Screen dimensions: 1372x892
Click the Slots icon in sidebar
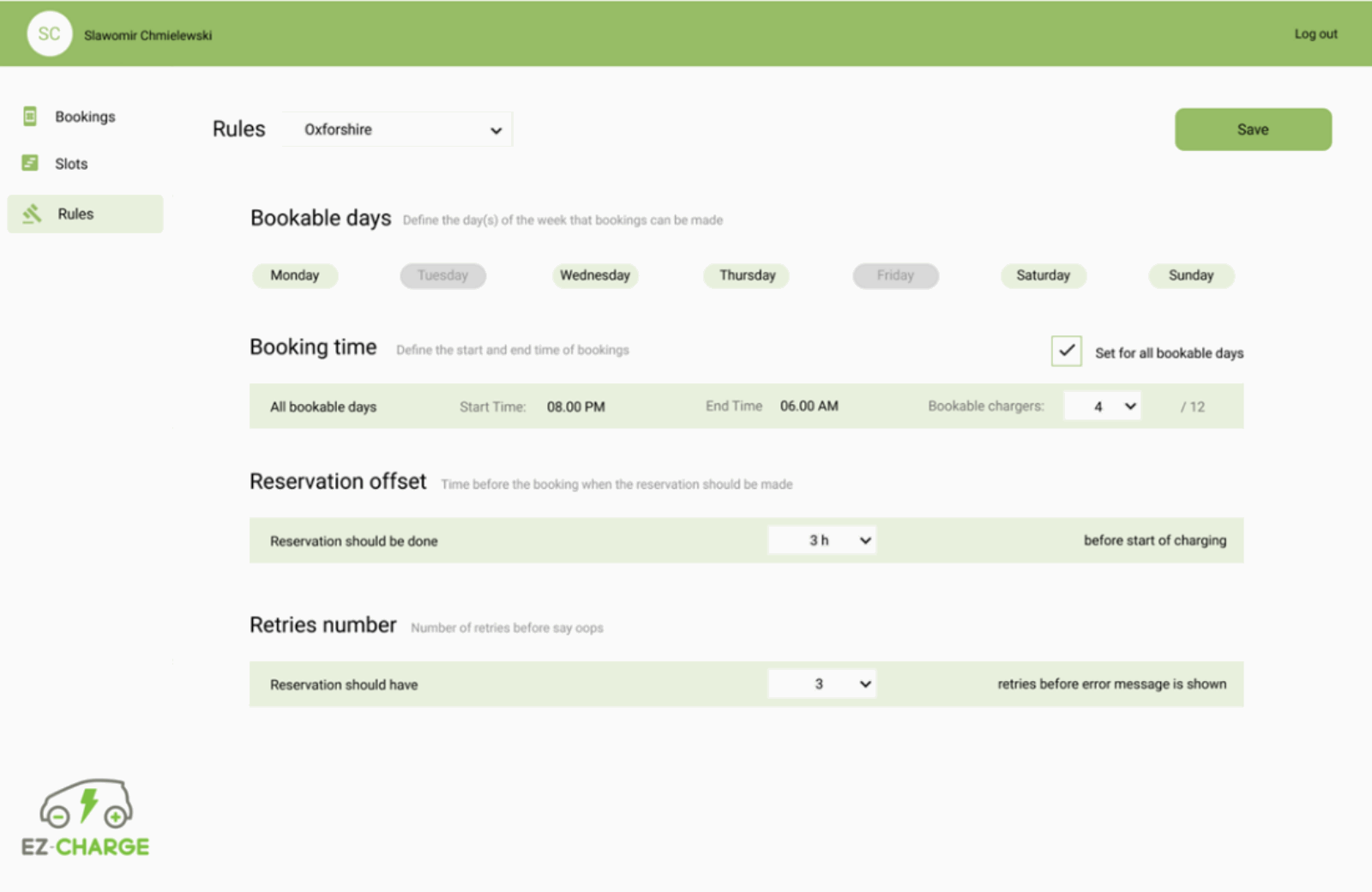pyautogui.click(x=32, y=163)
